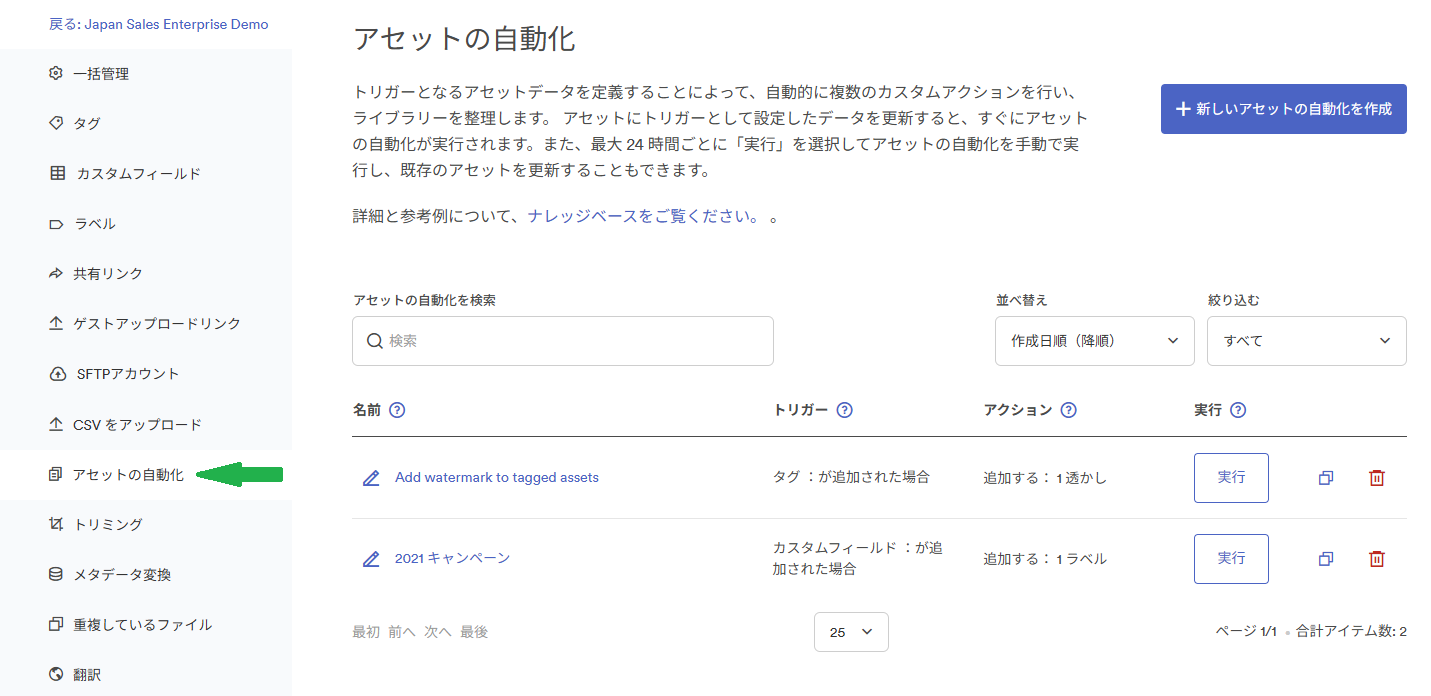Viewport: 1431px width, 696px height.
Task: Click the pencil icon for 2021 キャンペーン
Action: coord(371,559)
